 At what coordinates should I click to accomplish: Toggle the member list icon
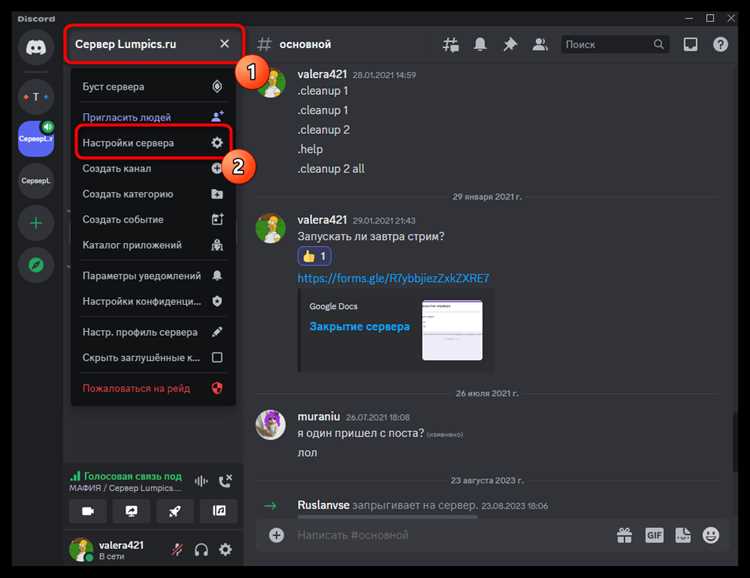click(540, 44)
